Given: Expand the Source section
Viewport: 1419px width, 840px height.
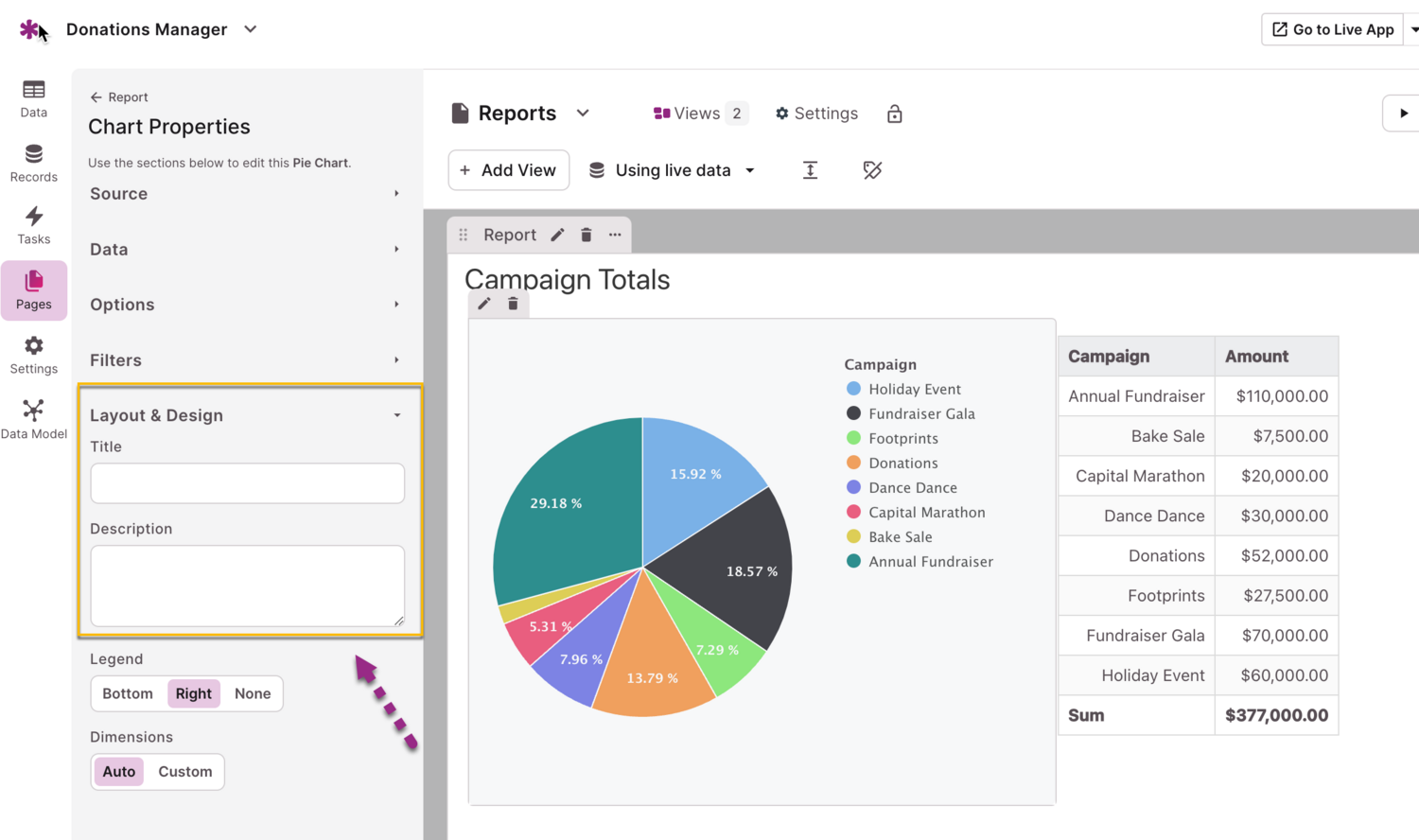Looking at the screenshot, I should pyautogui.click(x=245, y=194).
